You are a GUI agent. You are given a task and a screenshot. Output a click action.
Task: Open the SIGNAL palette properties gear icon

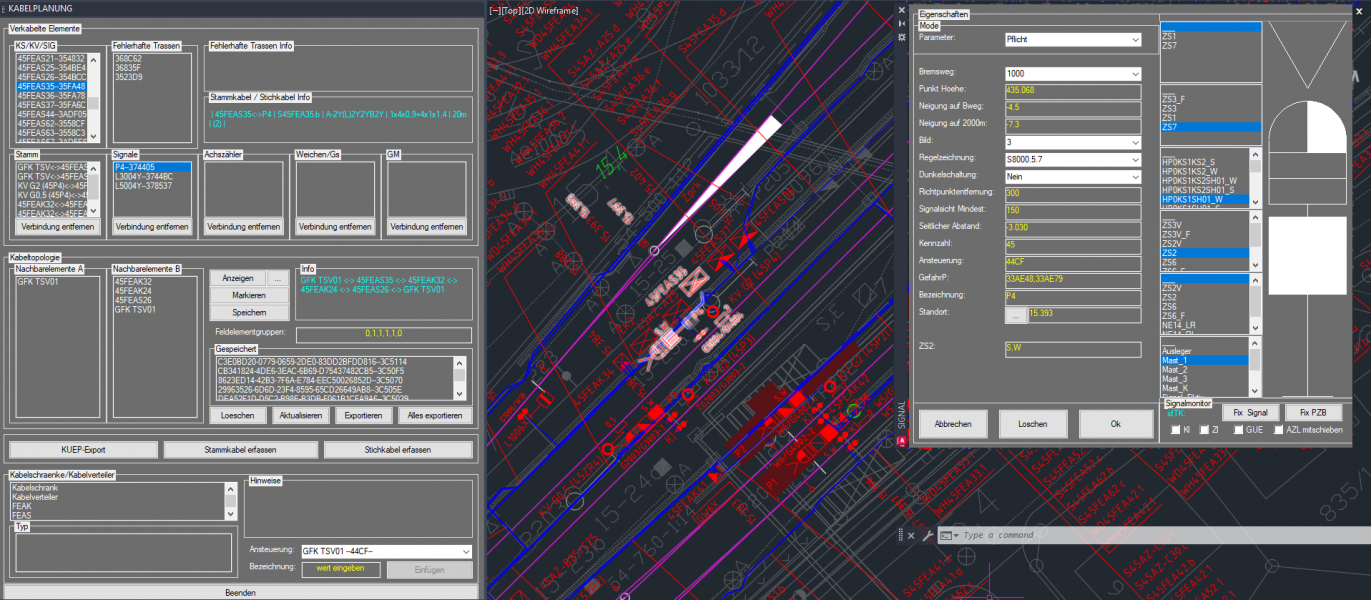pyautogui.click(x=902, y=37)
